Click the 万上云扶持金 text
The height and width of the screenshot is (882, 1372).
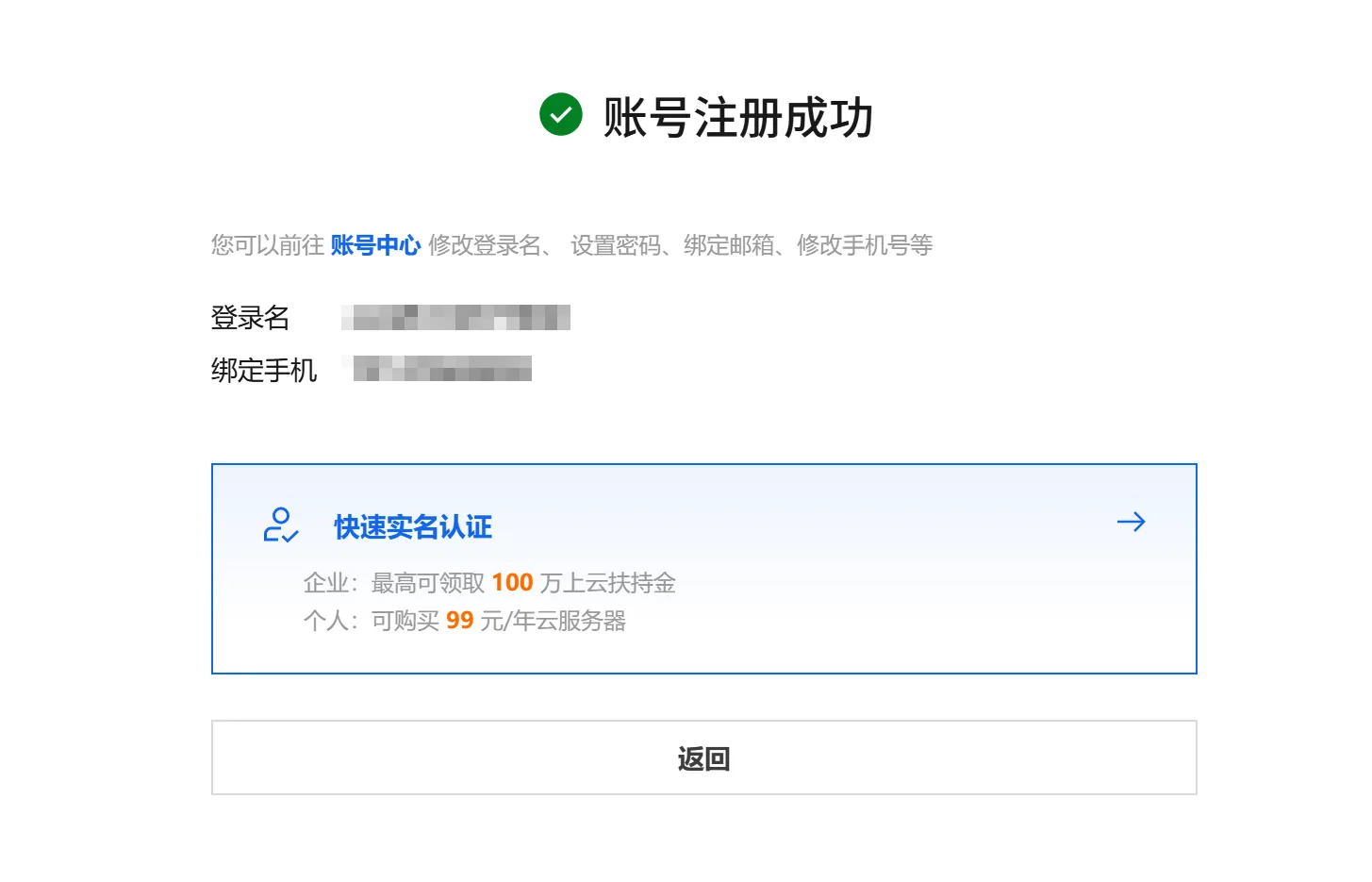608,583
